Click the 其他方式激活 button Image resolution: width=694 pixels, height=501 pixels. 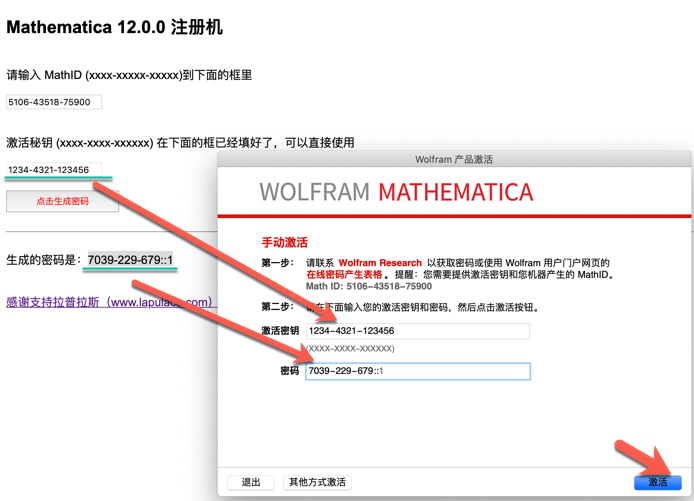[317, 482]
